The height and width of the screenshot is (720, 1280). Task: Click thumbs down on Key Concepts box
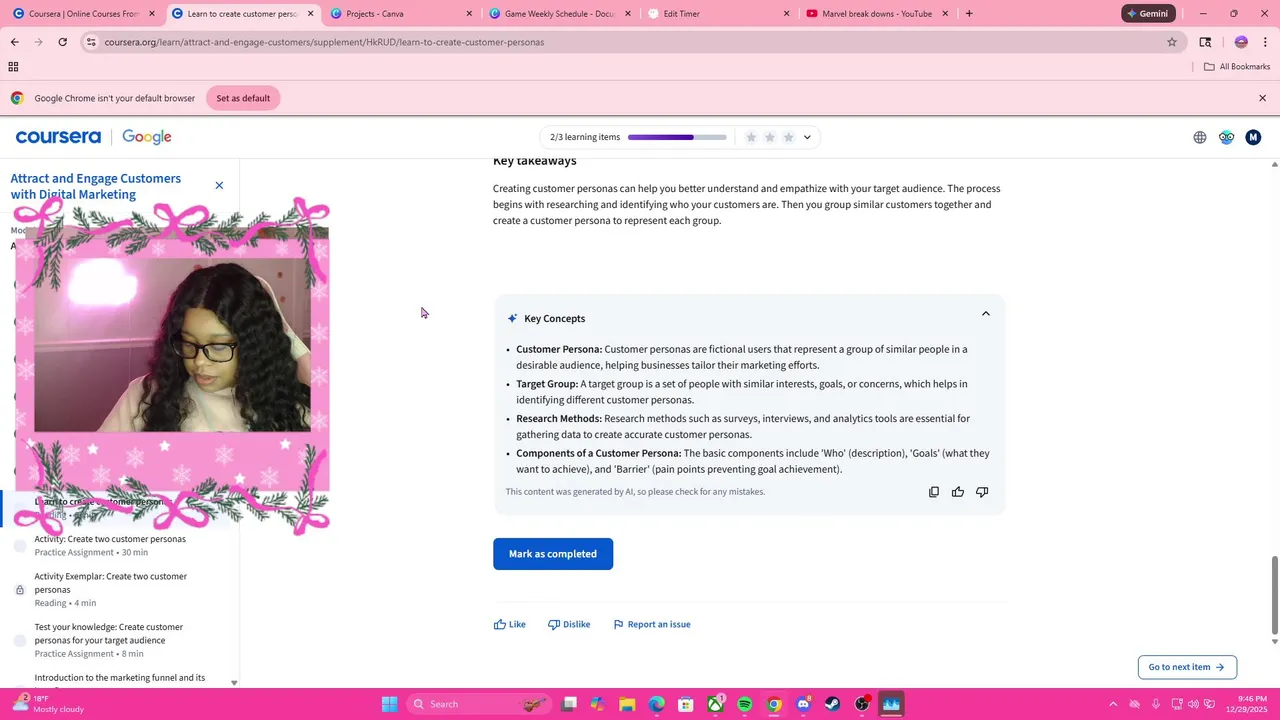click(982, 492)
